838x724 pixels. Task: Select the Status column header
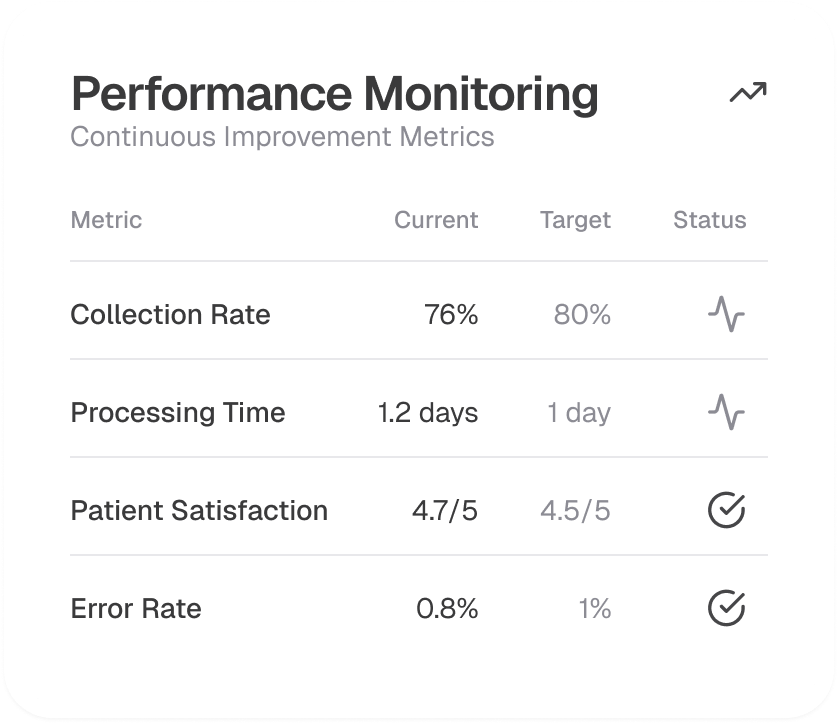tap(710, 220)
